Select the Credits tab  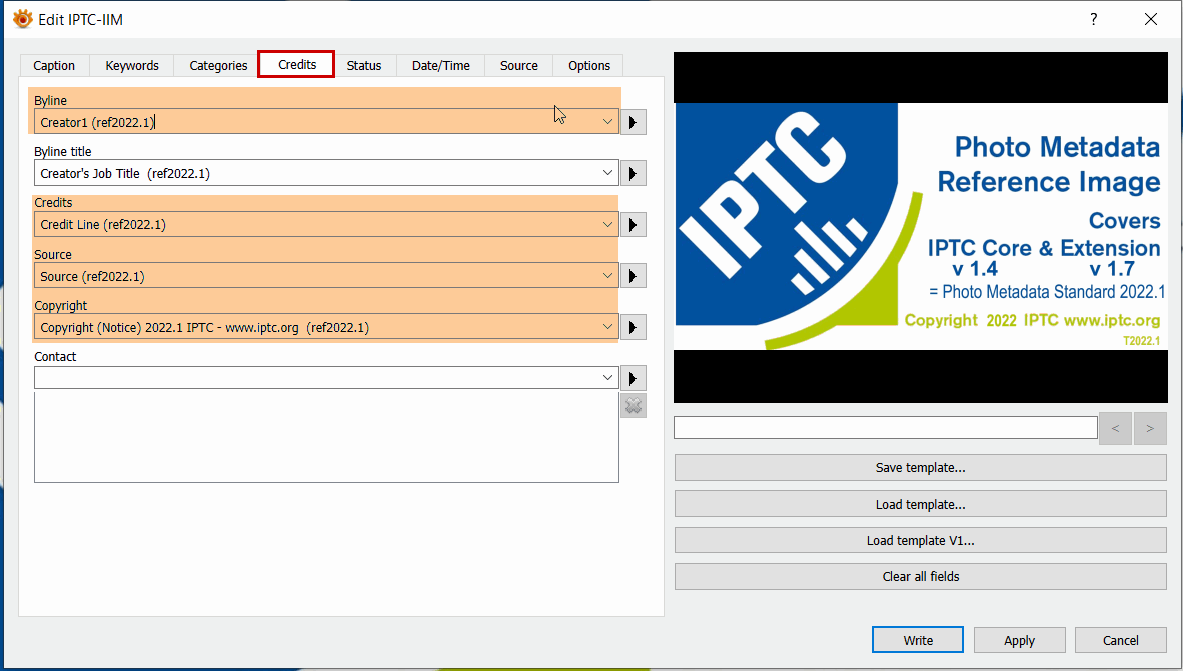pos(297,64)
